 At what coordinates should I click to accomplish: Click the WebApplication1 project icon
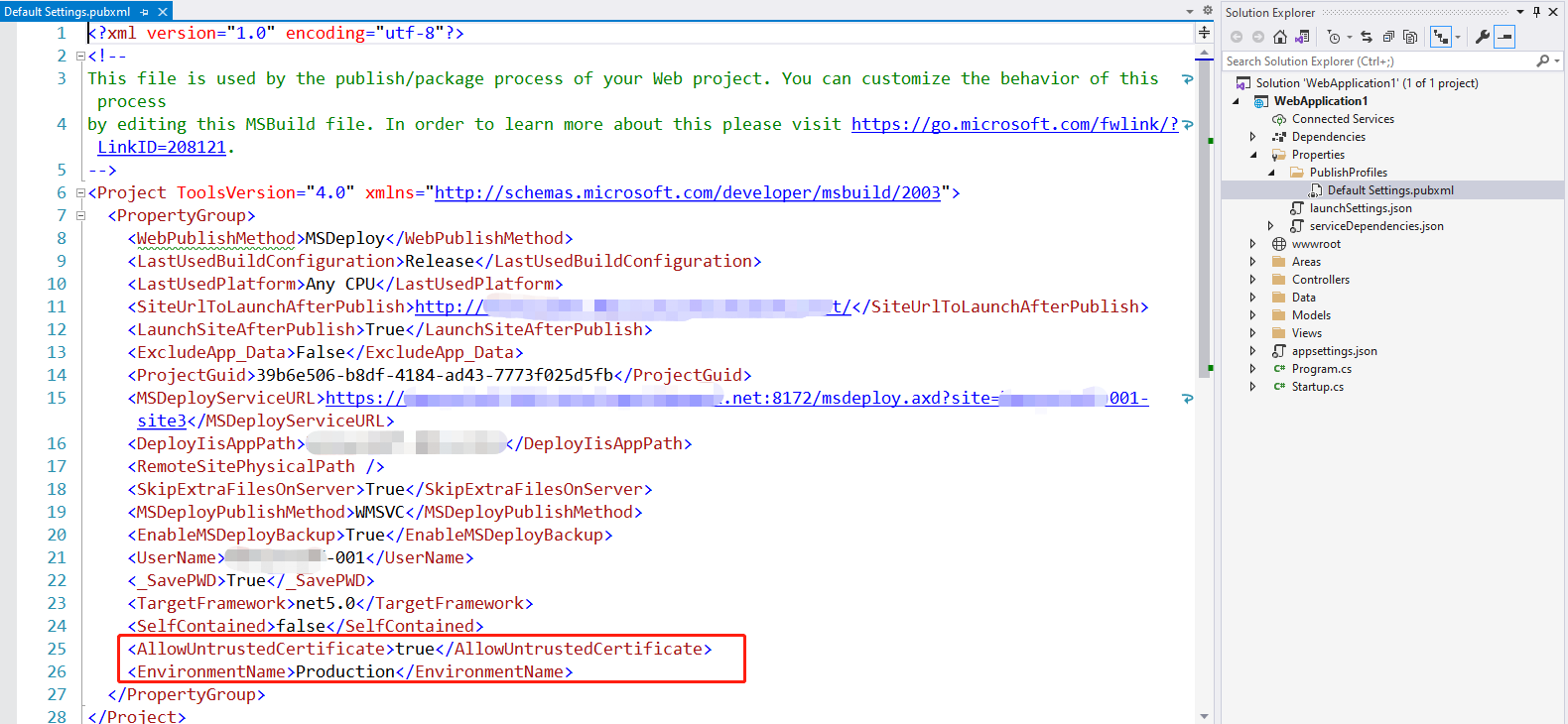coord(1261,101)
